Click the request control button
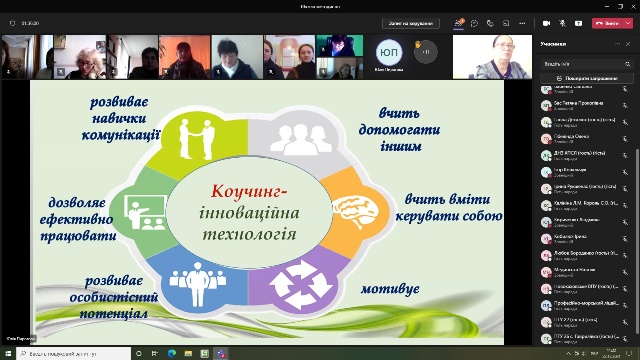The image size is (640, 360). click(x=411, y=23)
